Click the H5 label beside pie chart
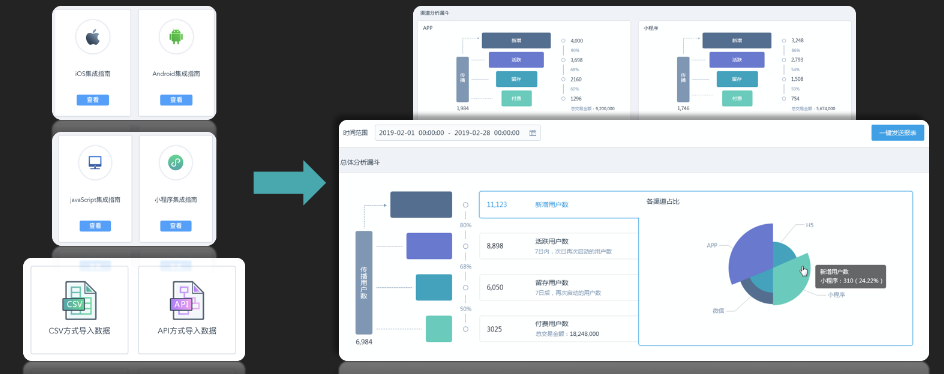This screenshot has height=374, width=944. [810, 225]
